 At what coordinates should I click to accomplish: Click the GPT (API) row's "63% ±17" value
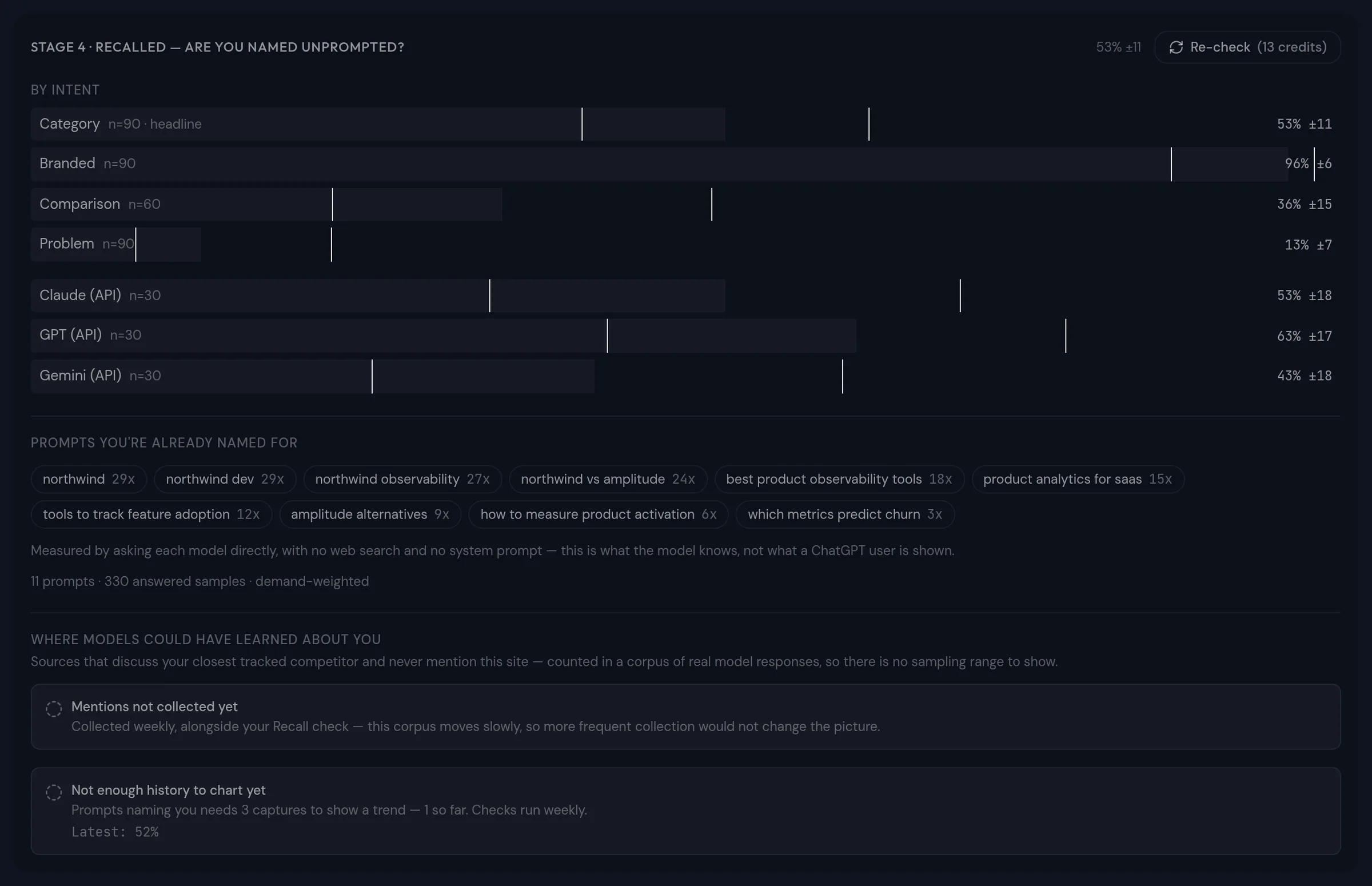[x=1304, y=336]
